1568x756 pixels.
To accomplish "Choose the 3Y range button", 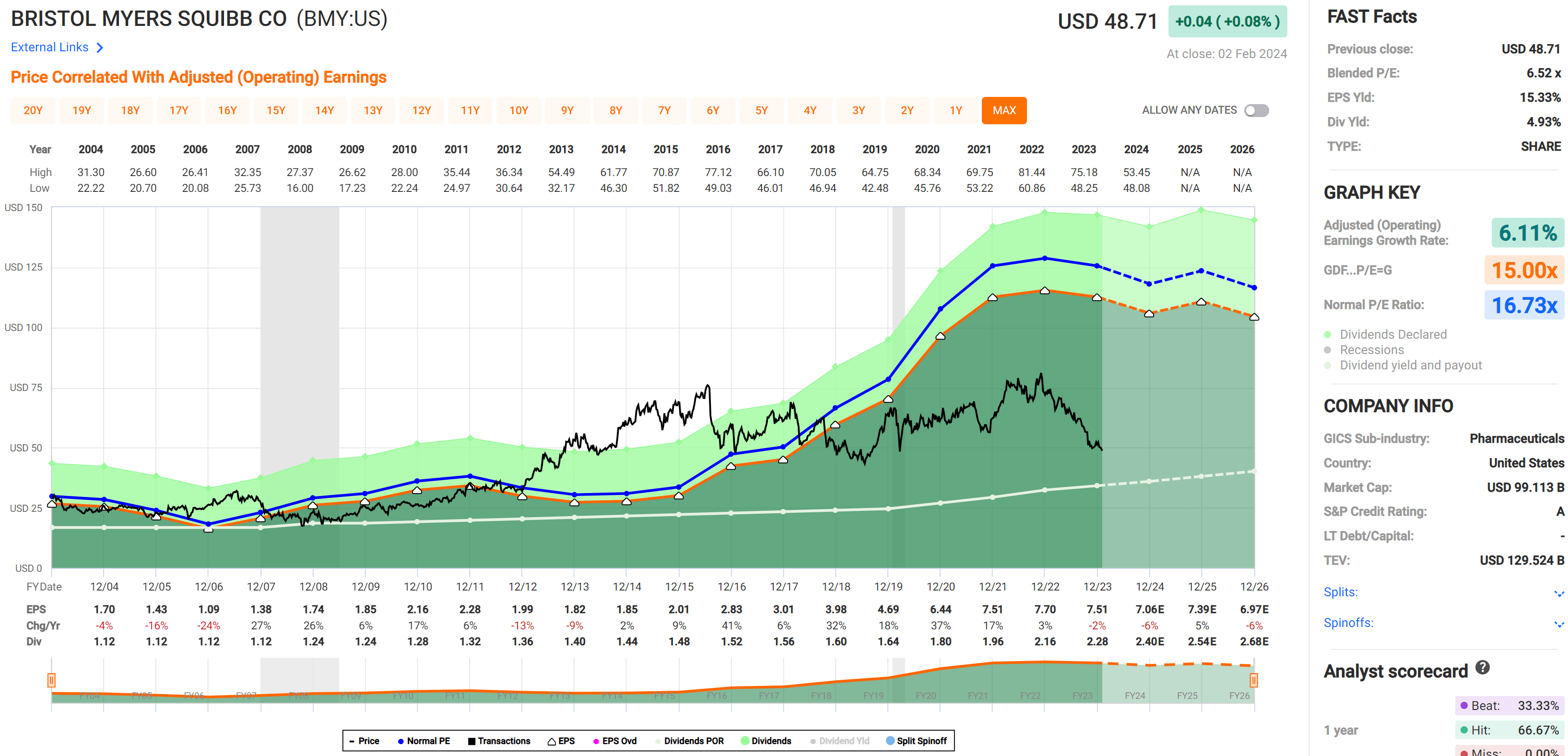I will coord(858,111).
